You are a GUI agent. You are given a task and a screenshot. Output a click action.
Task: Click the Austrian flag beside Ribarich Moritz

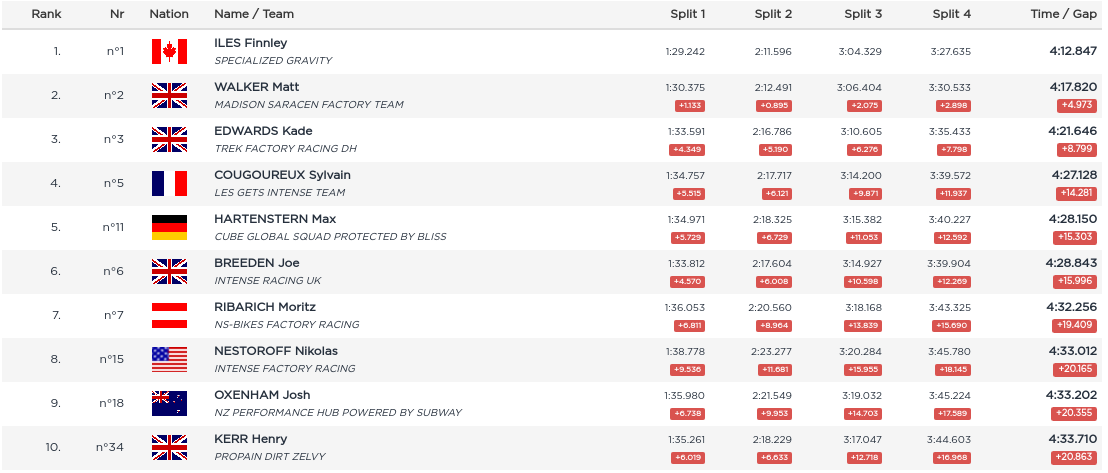coord(169,315)
